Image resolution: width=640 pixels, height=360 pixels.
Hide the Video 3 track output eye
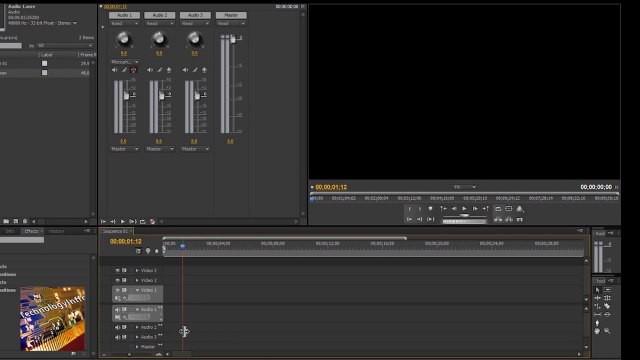(118, 270)
